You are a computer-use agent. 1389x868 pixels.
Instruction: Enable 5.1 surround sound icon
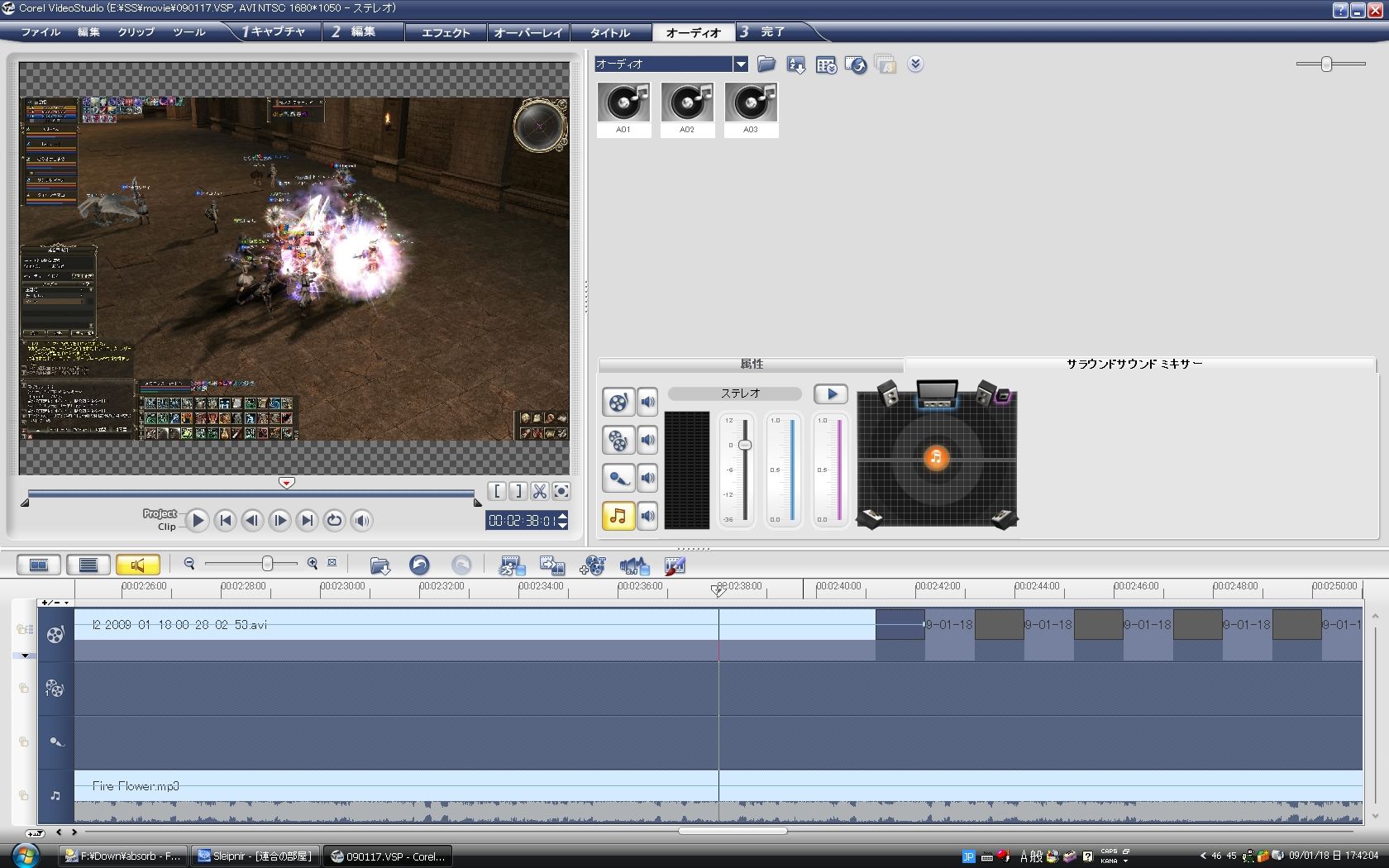click(x=634, y=565)
